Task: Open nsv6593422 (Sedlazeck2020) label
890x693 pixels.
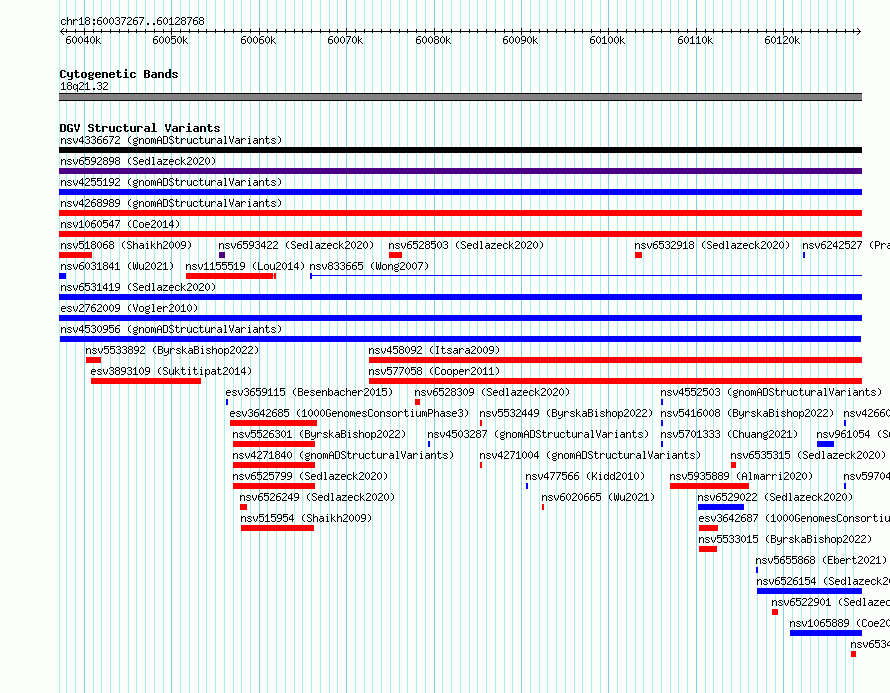Action: [296, 245]
